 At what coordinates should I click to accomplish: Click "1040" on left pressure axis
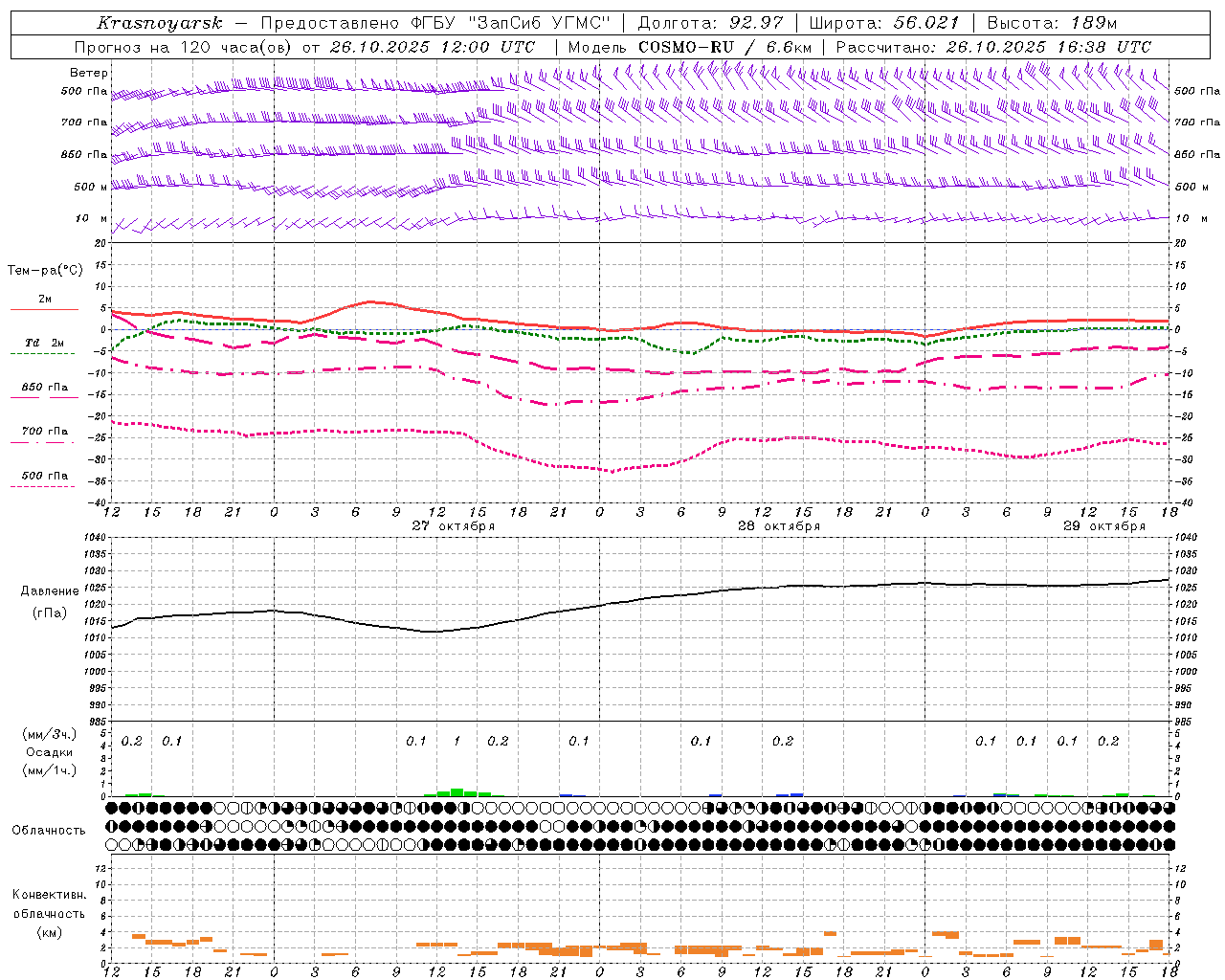pos(95,537)
